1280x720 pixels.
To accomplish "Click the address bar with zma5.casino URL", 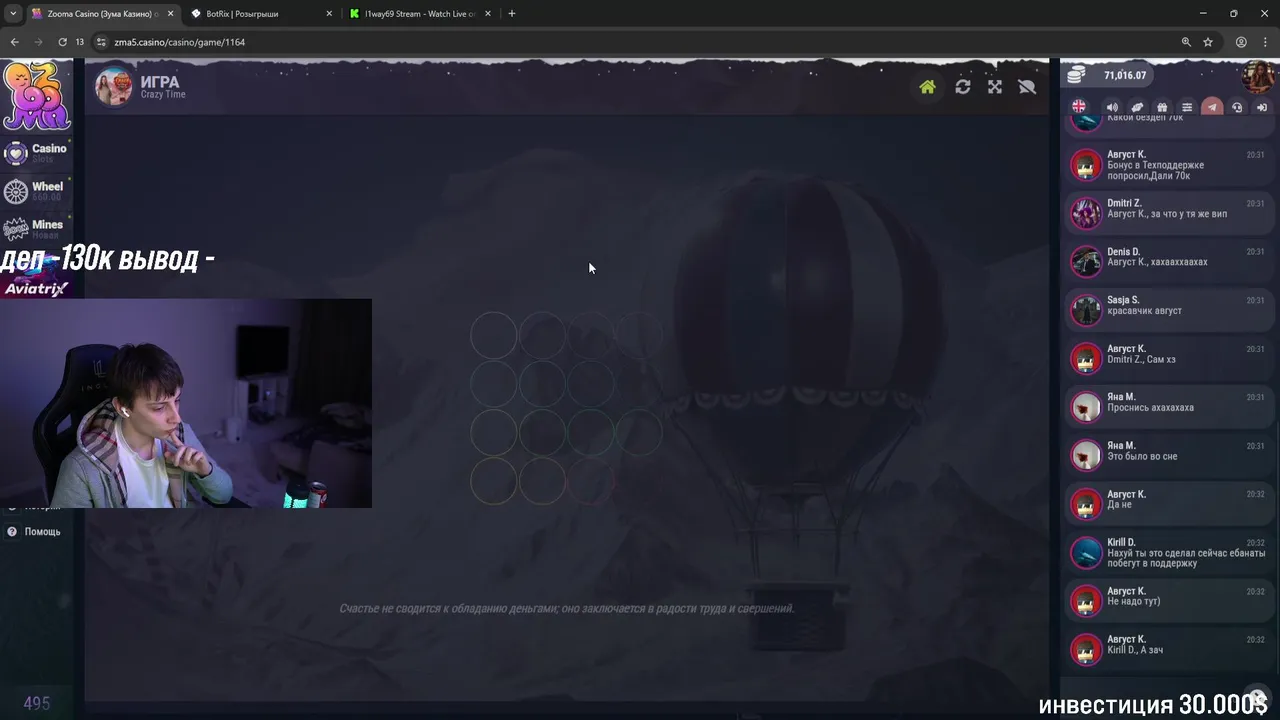I will pyautogui.click(x=640, y=42).
